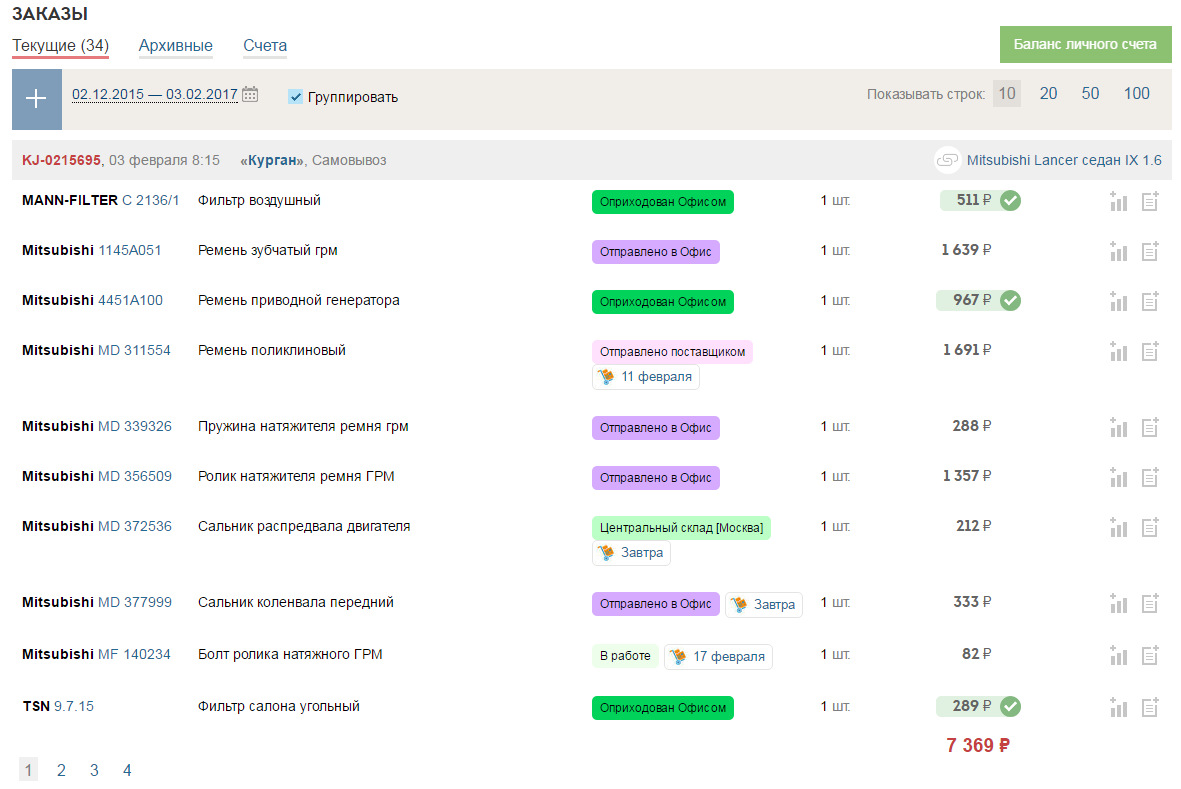Open chart icon for Mitsubishi 1145A051 row
The width and height of the screenshot is (1181, 789).
click(x=1118, y=252)
